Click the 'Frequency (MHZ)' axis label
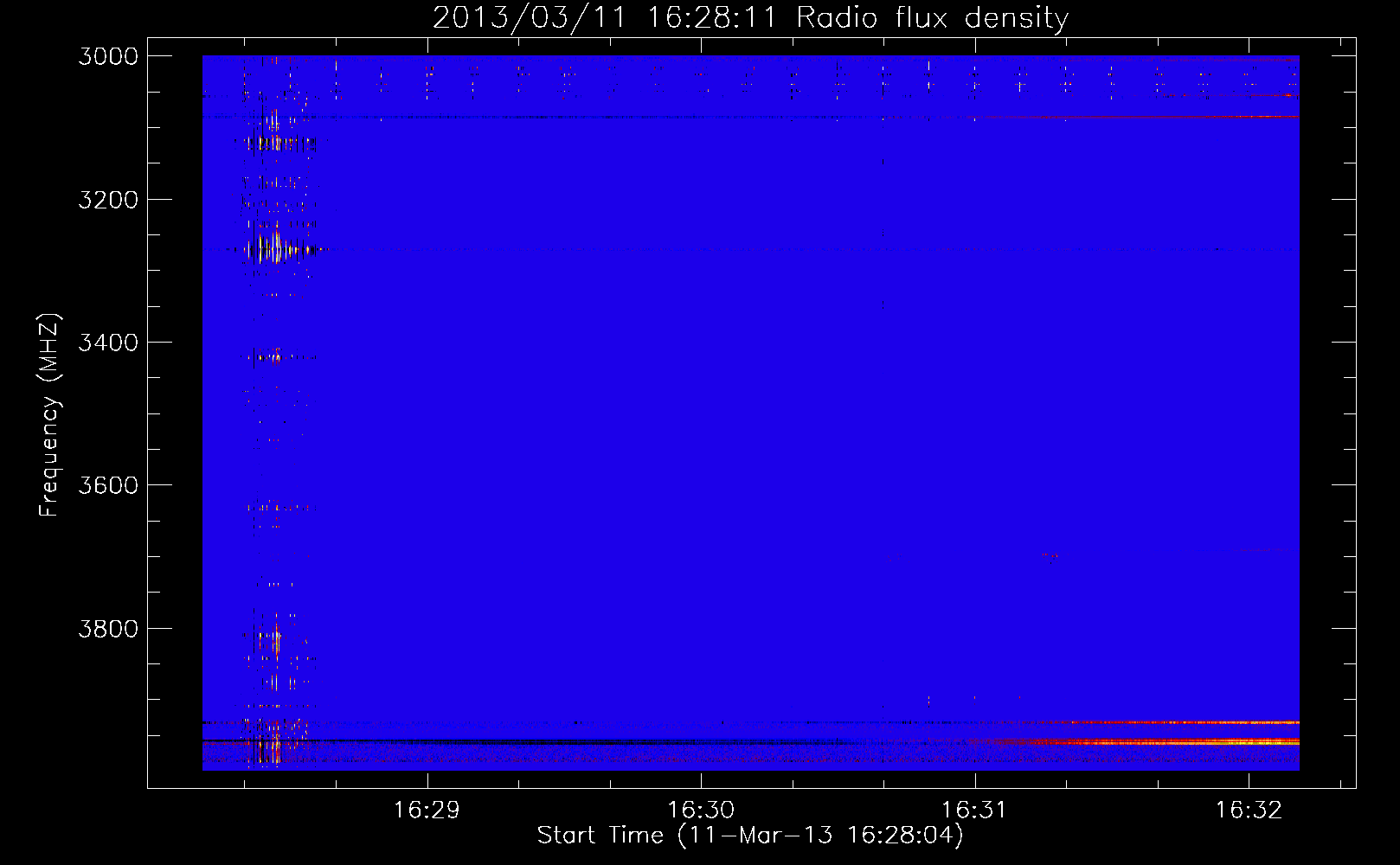Screen dimensions: 1400x865 point(50,415)
